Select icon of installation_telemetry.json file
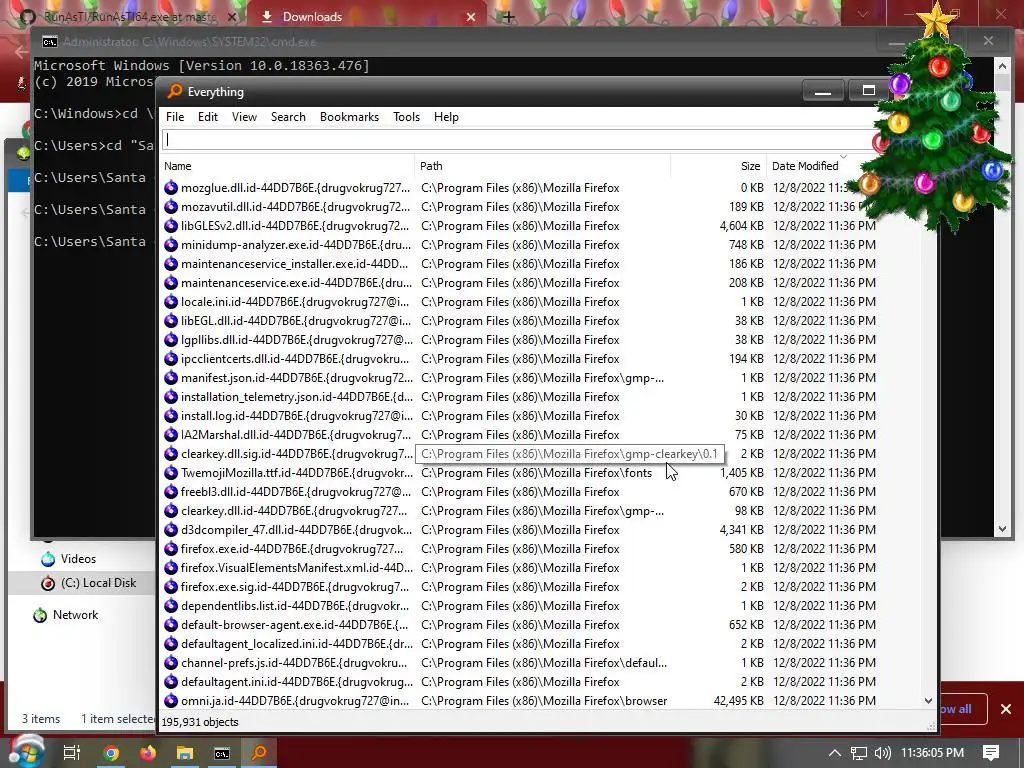This screenshot has width=1024, height=768. click(170, 396)
